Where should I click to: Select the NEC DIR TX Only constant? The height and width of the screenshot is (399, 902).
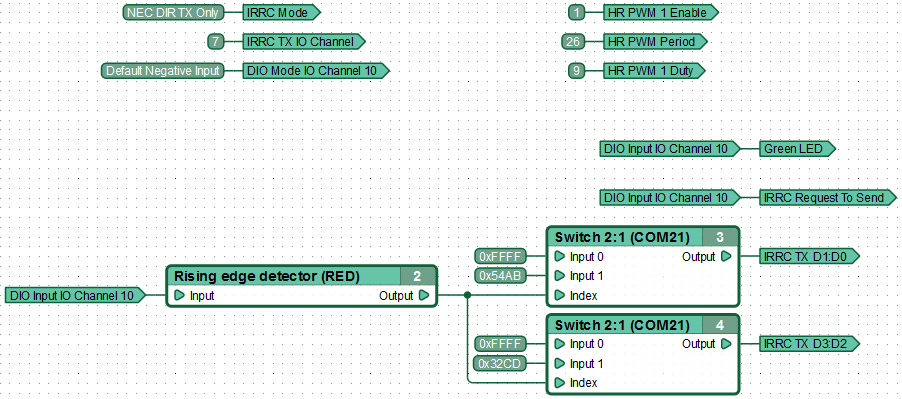(x=174, y=12)
